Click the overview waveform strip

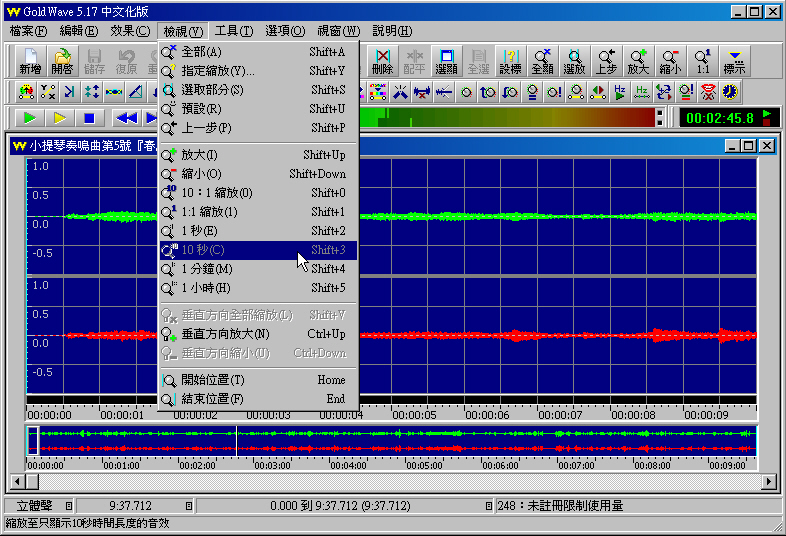(400, 441)
